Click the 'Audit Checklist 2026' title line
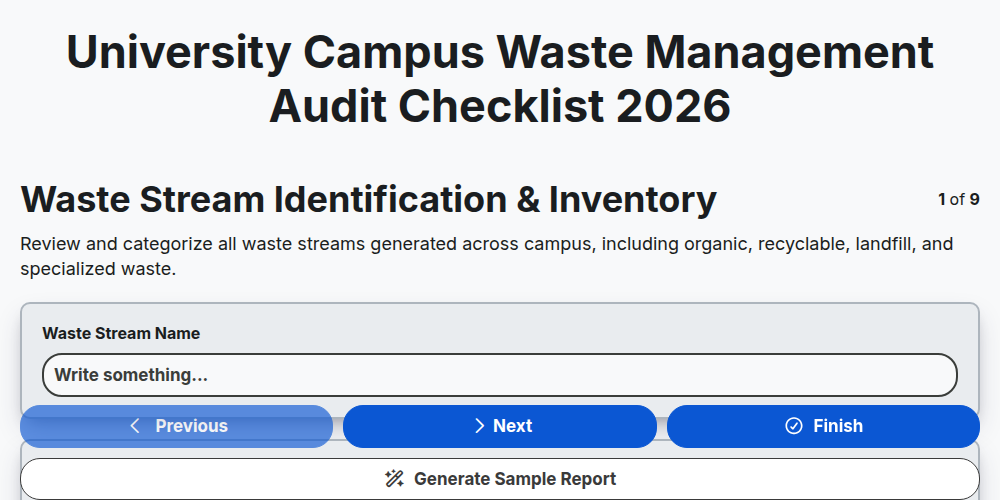1000x500 pixels. click(500, 107)
